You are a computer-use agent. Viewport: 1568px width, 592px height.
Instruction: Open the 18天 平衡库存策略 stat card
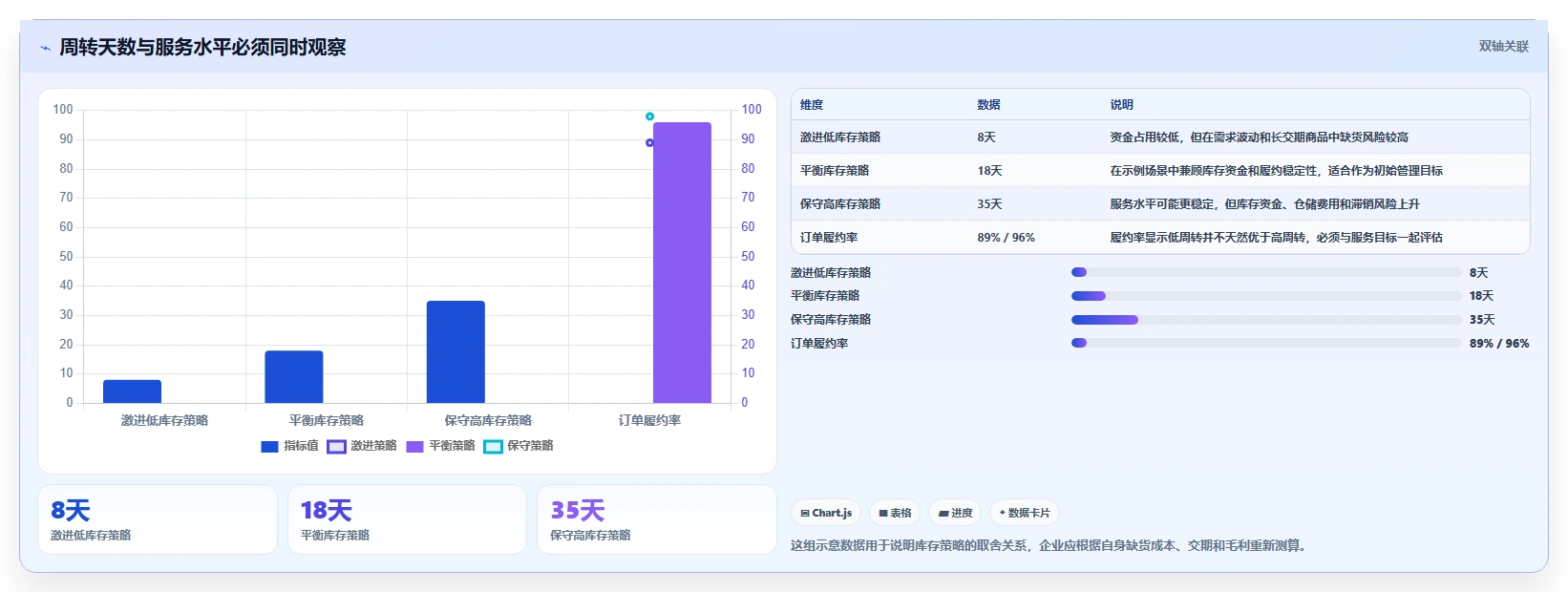point(407,519)
